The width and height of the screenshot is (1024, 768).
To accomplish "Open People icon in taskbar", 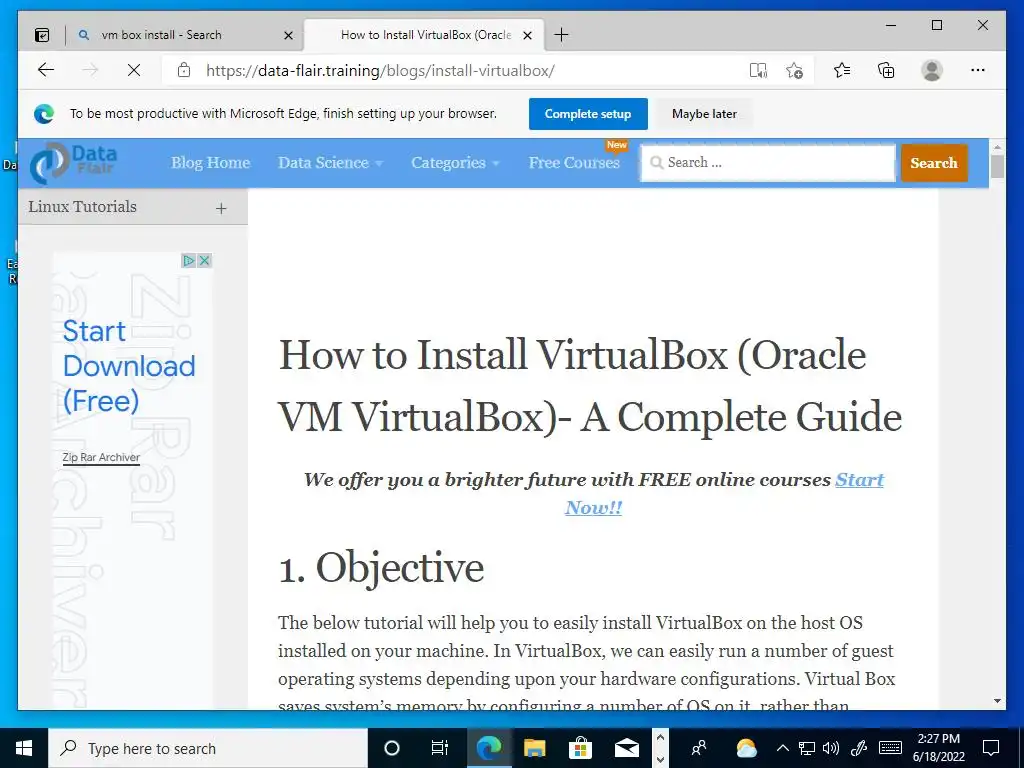I will (x=699, y=748).
